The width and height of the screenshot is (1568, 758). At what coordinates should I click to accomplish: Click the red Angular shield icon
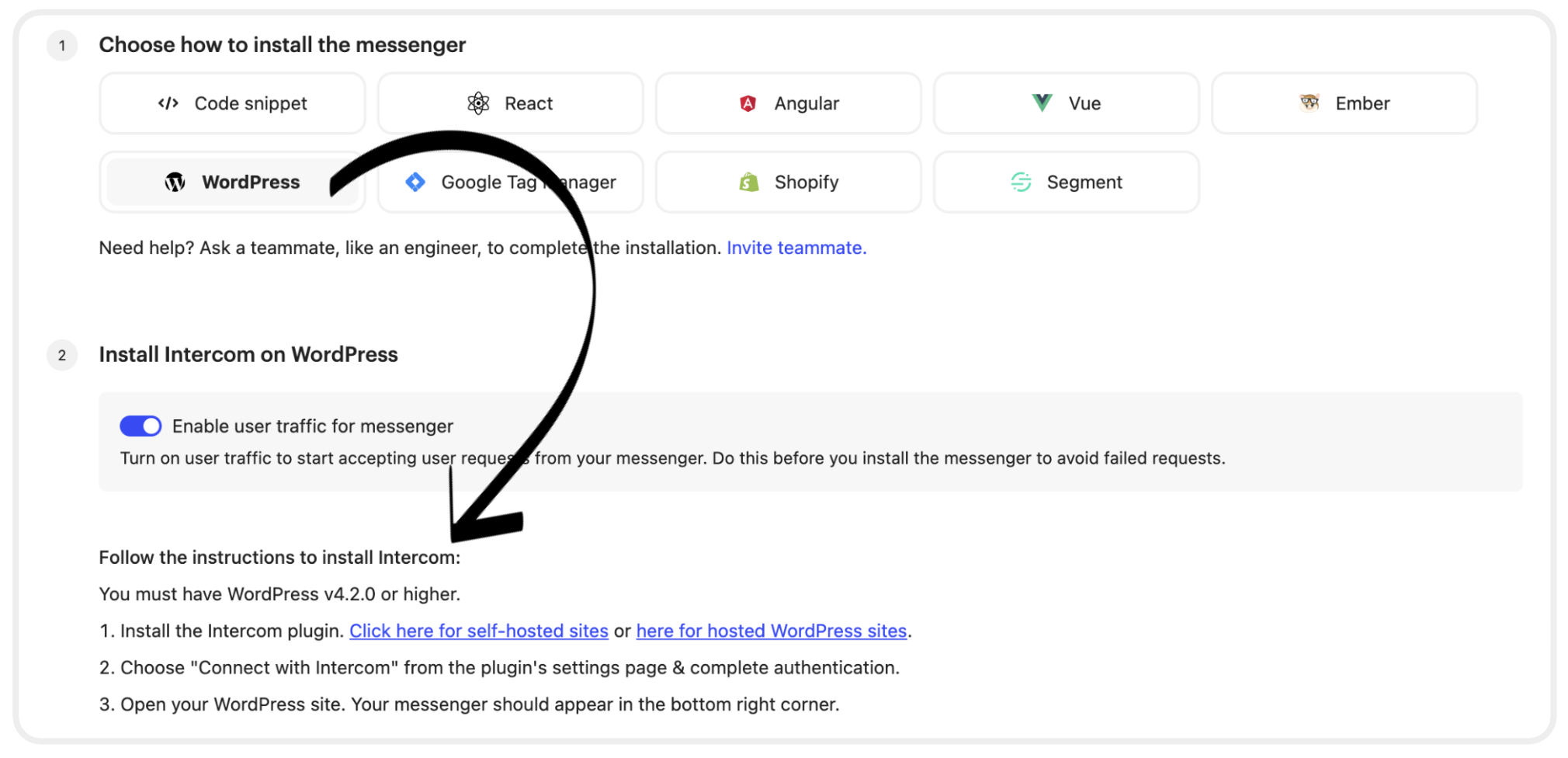[x=748, y=103]
